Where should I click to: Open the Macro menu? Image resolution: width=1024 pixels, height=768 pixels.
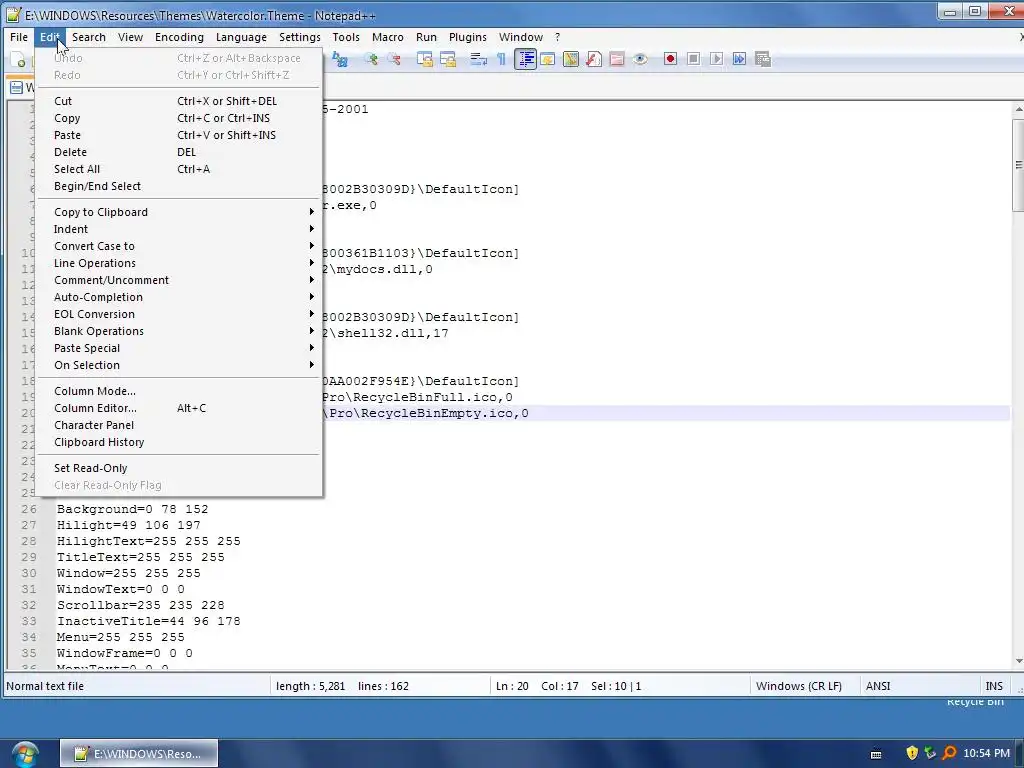pyautogui.click(x=388, y=37)
